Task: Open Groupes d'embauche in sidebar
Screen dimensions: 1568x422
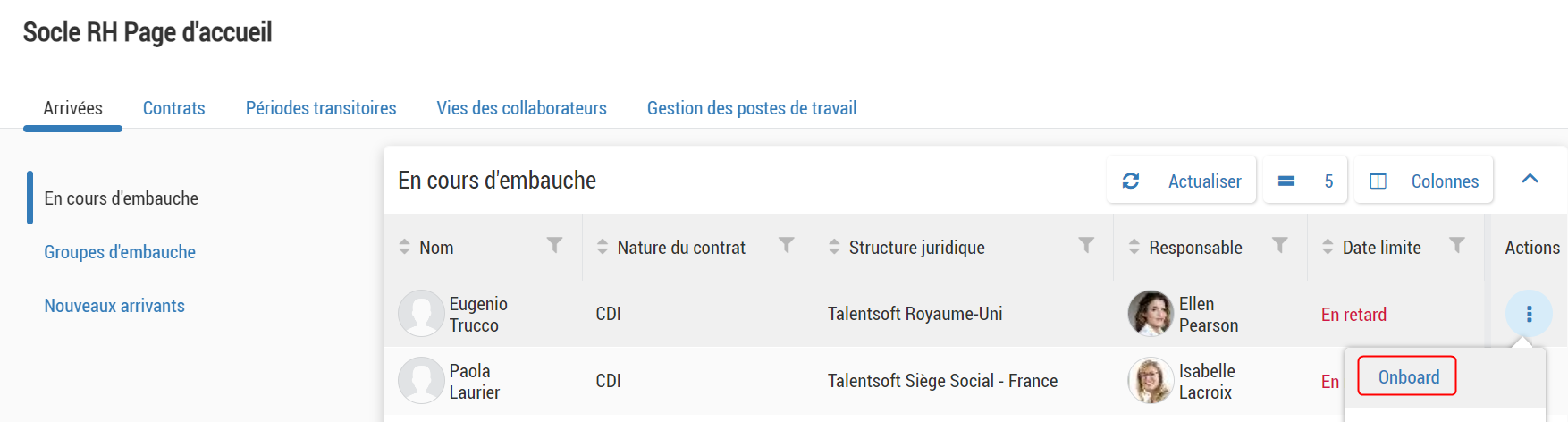Action: (120, 252)
